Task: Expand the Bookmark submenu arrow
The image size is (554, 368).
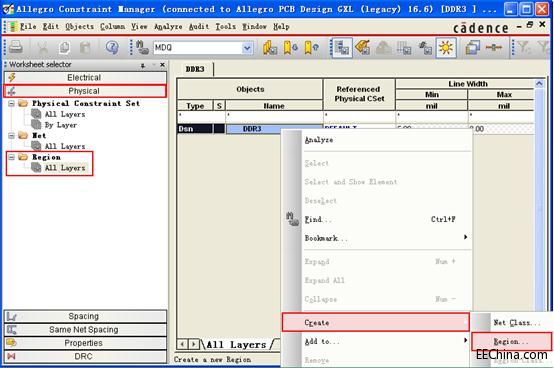Action: 465,237
